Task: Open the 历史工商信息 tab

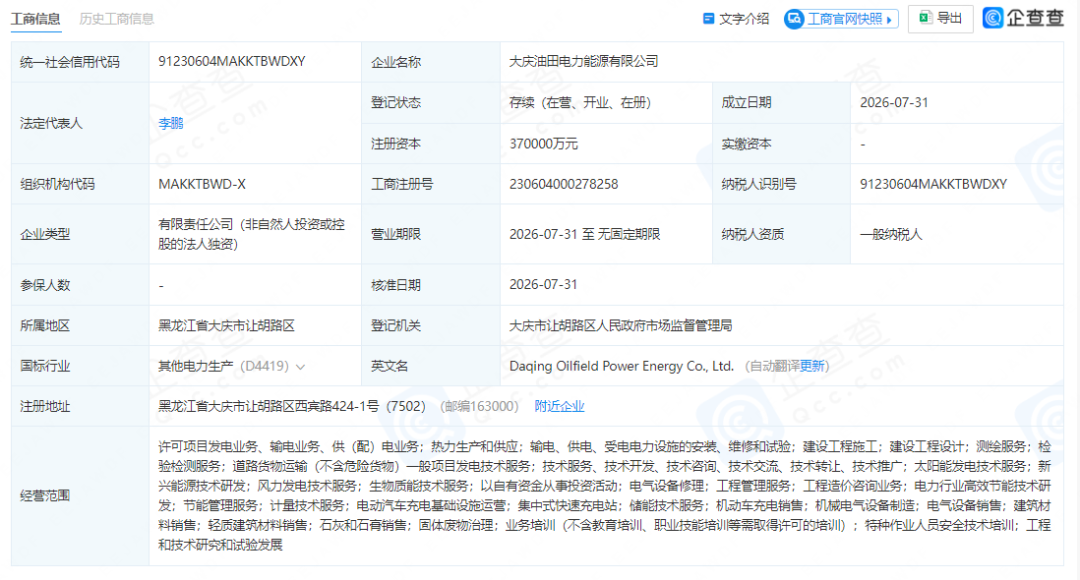Action: (116, 19)
